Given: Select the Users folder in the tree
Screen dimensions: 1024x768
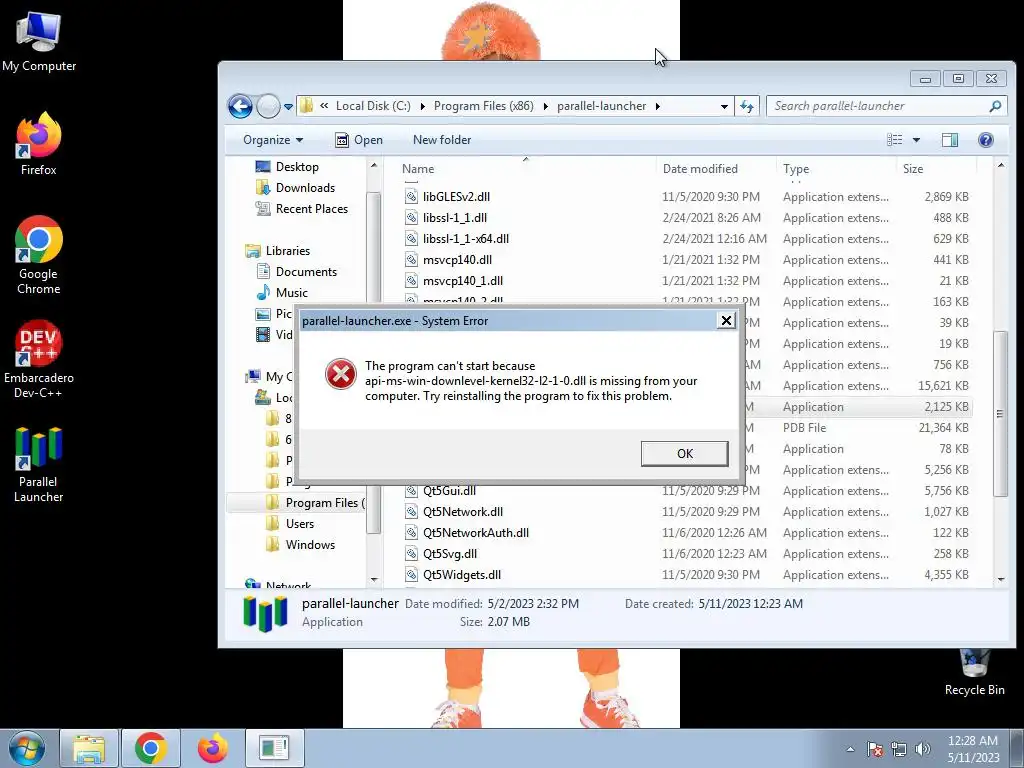Looking at the screenshot, I should coord(290,524).
